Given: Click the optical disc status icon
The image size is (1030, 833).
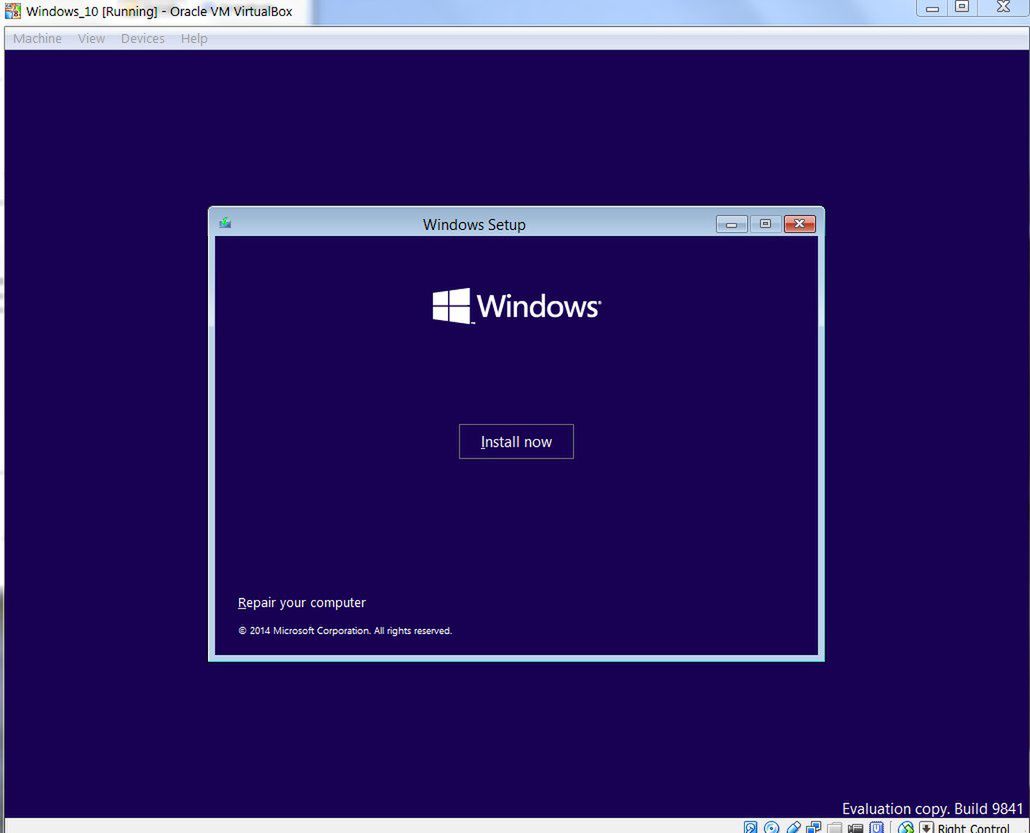Looking at the screenshot, I should click(x=772, y=828).
